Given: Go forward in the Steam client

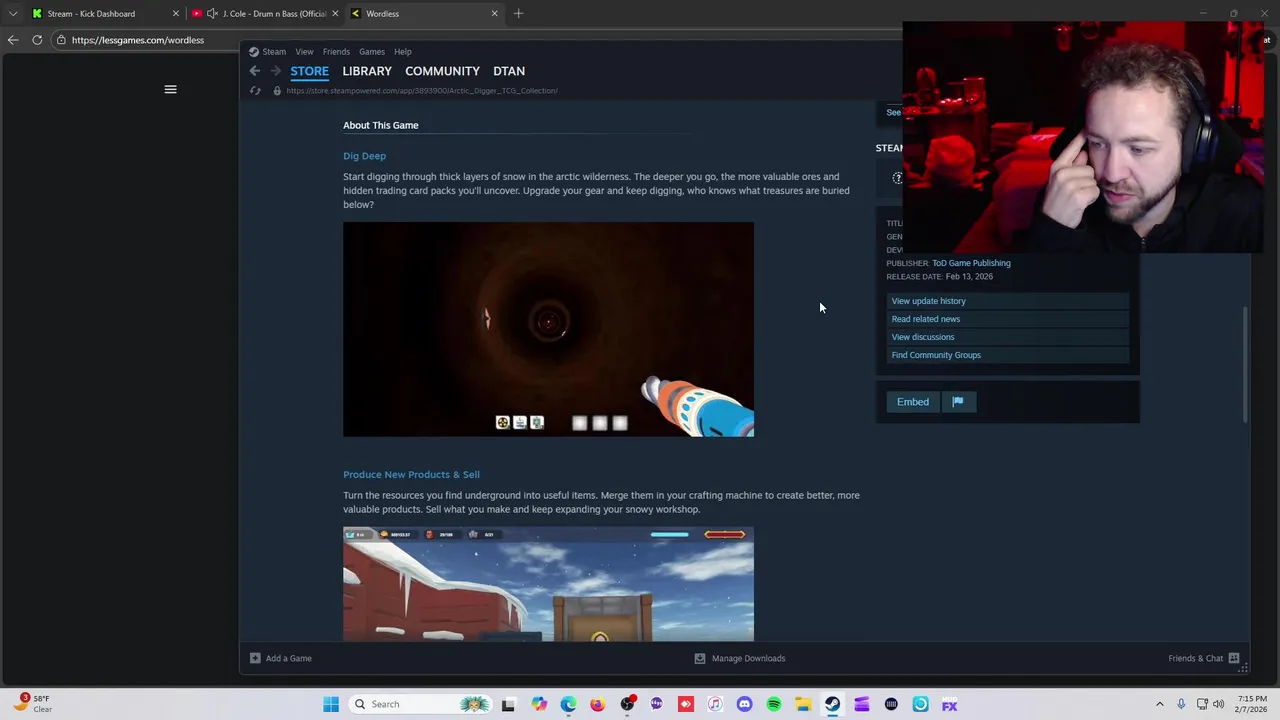Looking at the screenshot, I should (x=276, y=71).
